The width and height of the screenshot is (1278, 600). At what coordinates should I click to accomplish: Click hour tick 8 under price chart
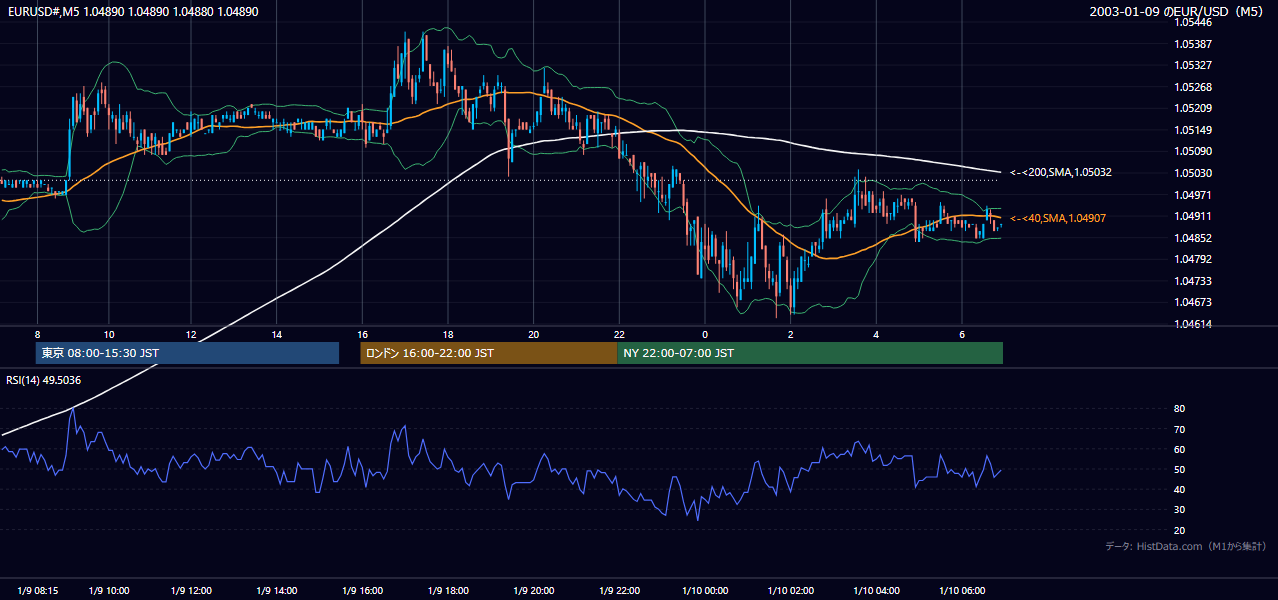[37, 334]
